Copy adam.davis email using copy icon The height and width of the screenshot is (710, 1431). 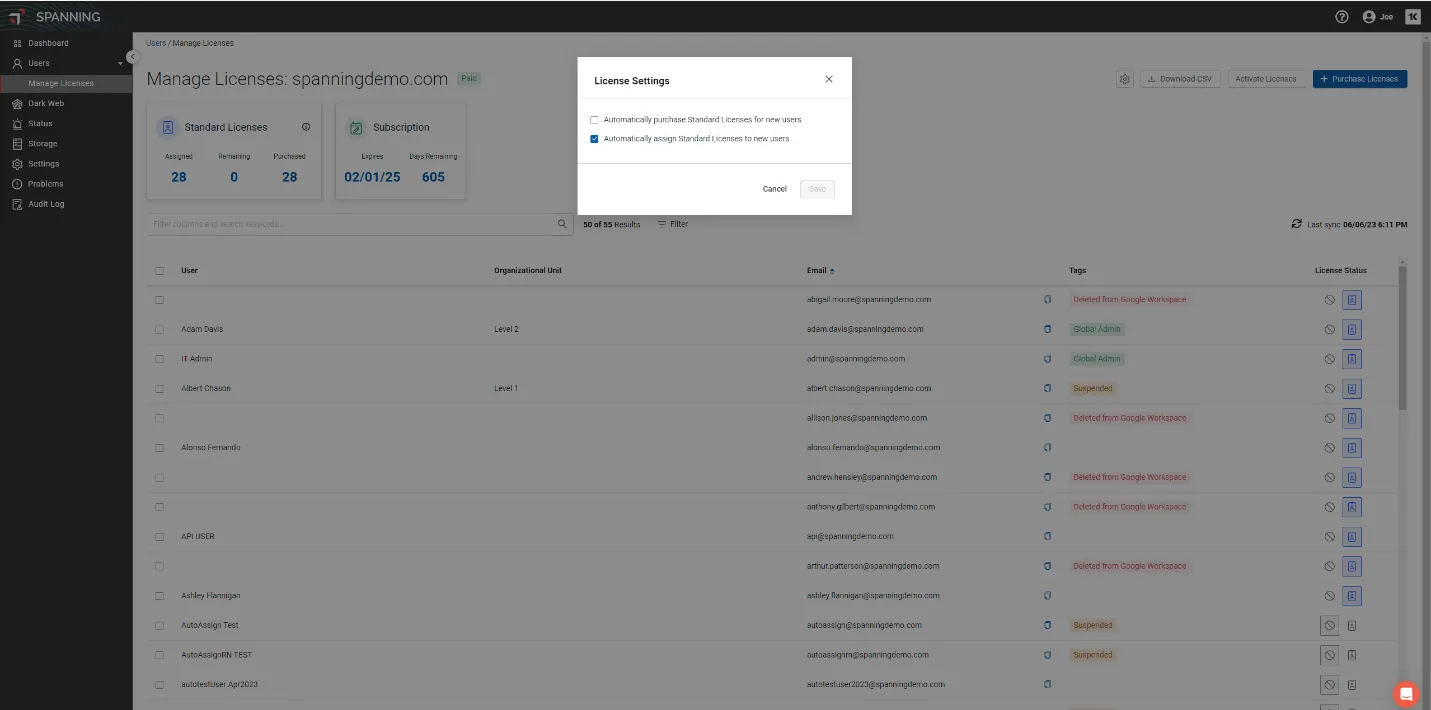click(x=1047, y=329)
